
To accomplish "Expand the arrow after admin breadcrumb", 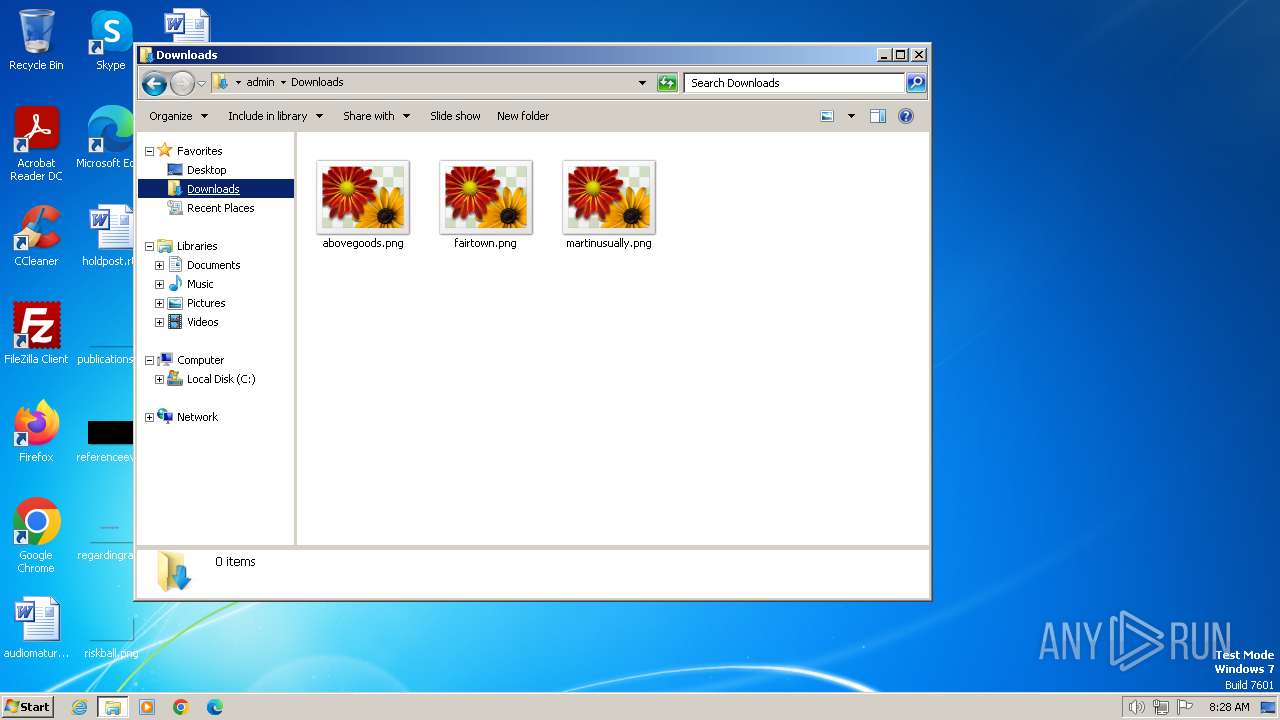I will pyautogui.click(x=283, y=82).
